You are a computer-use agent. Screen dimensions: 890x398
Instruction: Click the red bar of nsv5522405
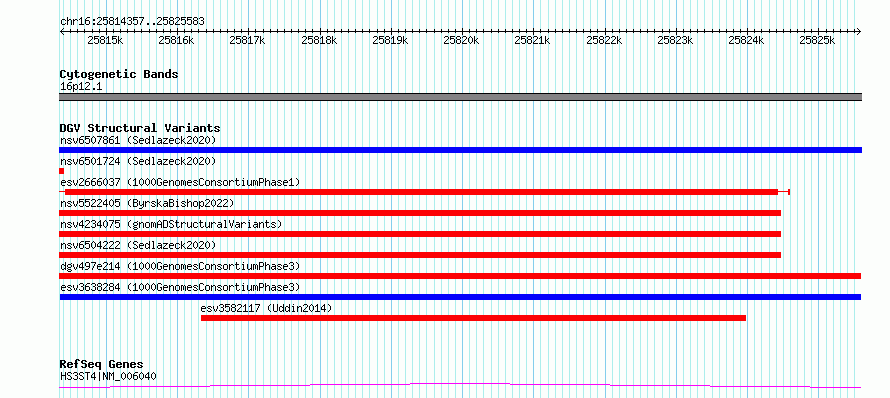[420, 213]
